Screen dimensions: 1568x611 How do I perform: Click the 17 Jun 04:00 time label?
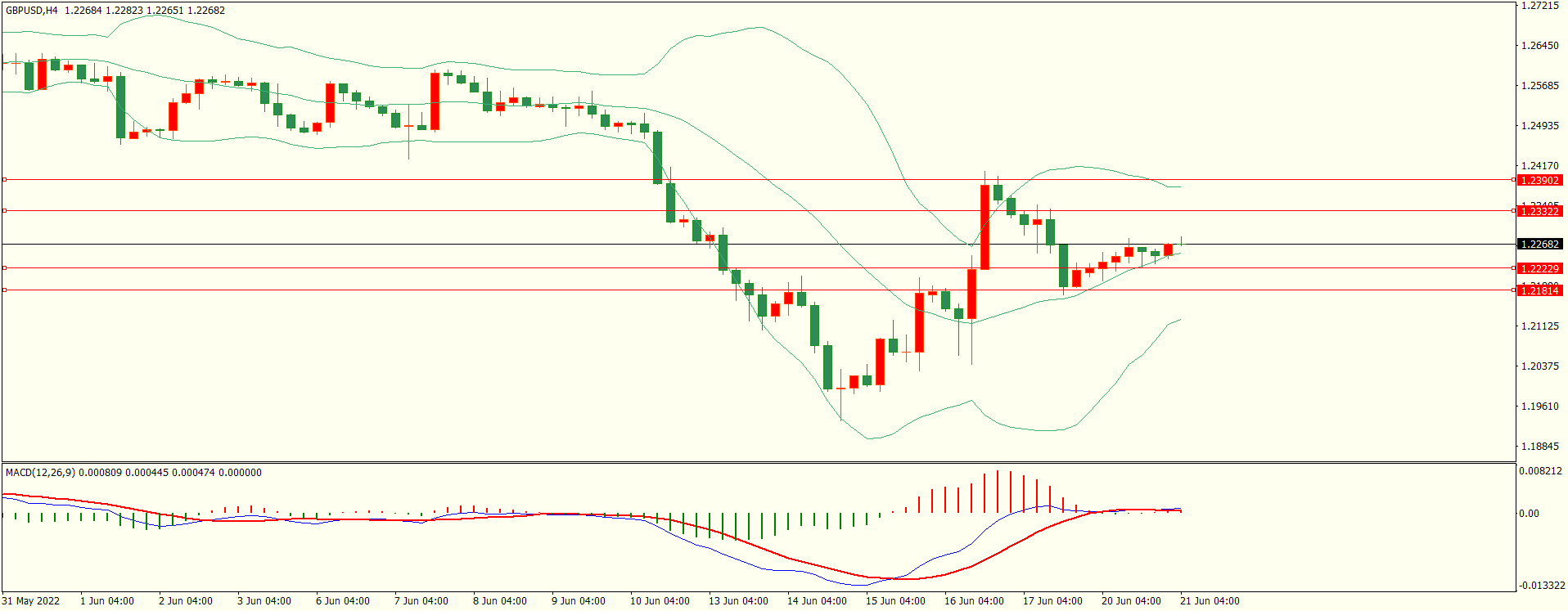(x=1052, y=601)
